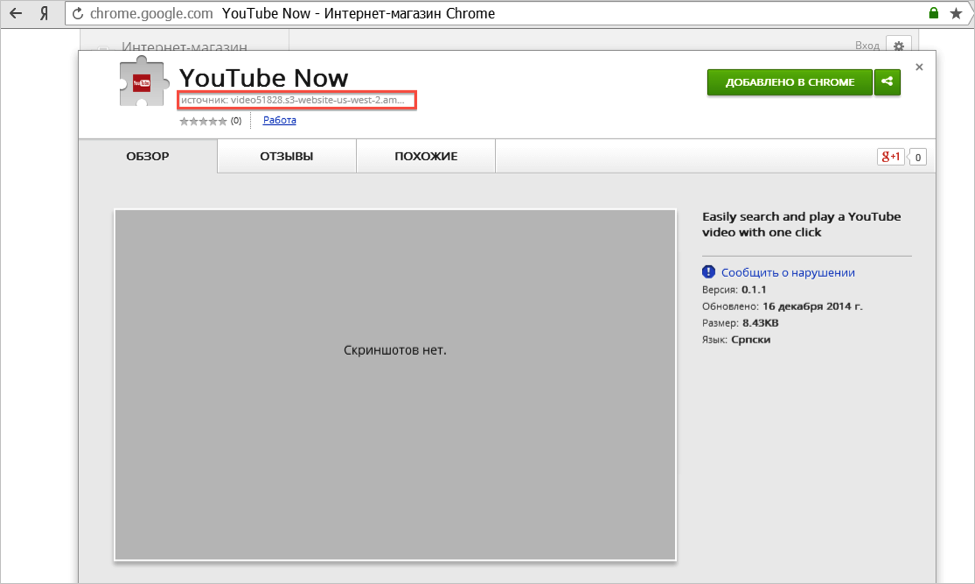The image size is (975, 584).
Task: Click the version value 0.1.1
Action: (754, 290)
